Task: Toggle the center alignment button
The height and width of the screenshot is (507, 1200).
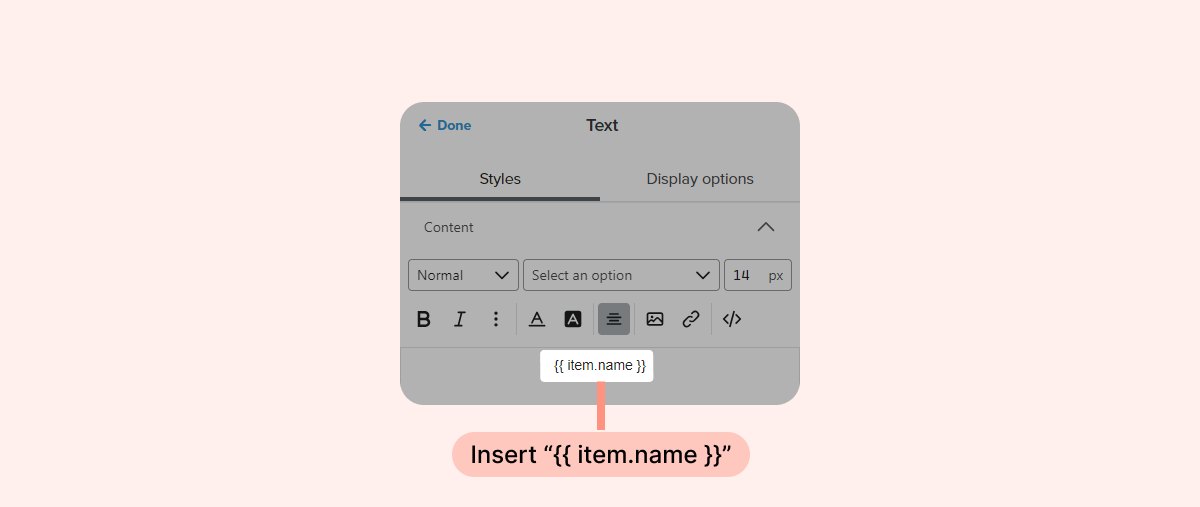Action: tap(614, 319)
